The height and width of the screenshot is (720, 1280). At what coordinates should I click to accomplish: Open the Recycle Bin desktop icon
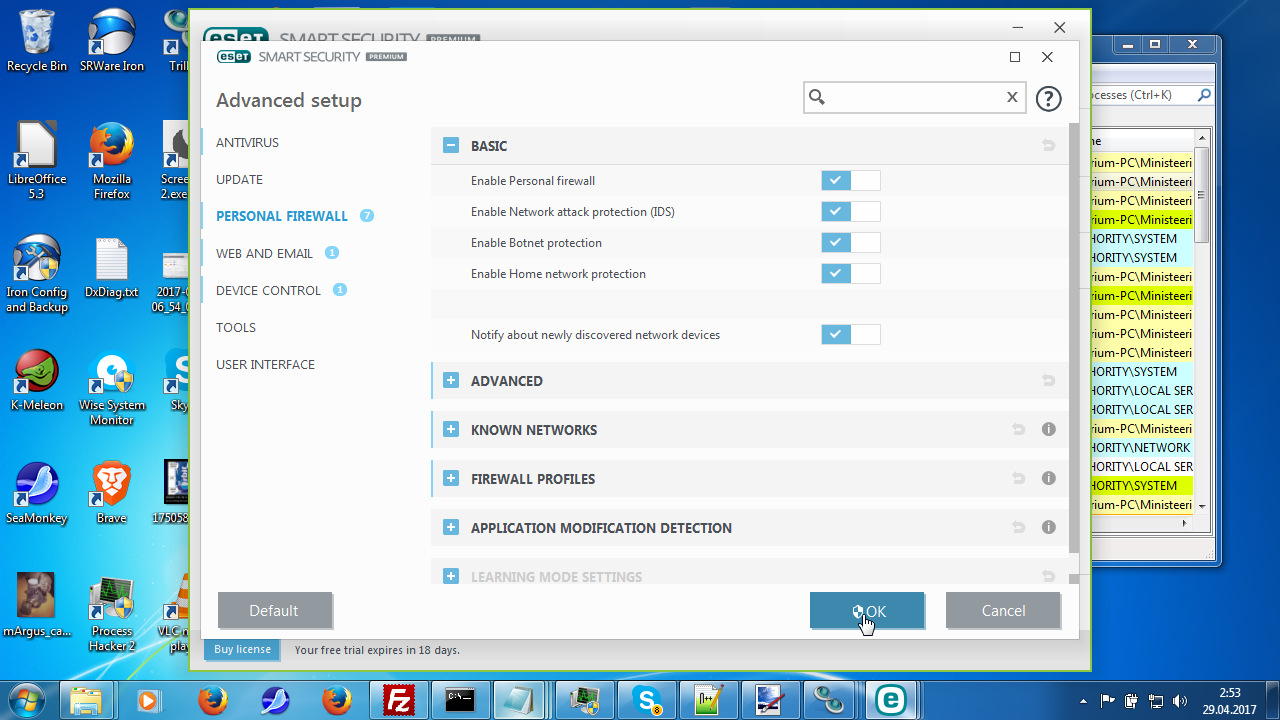coord(37,41)
